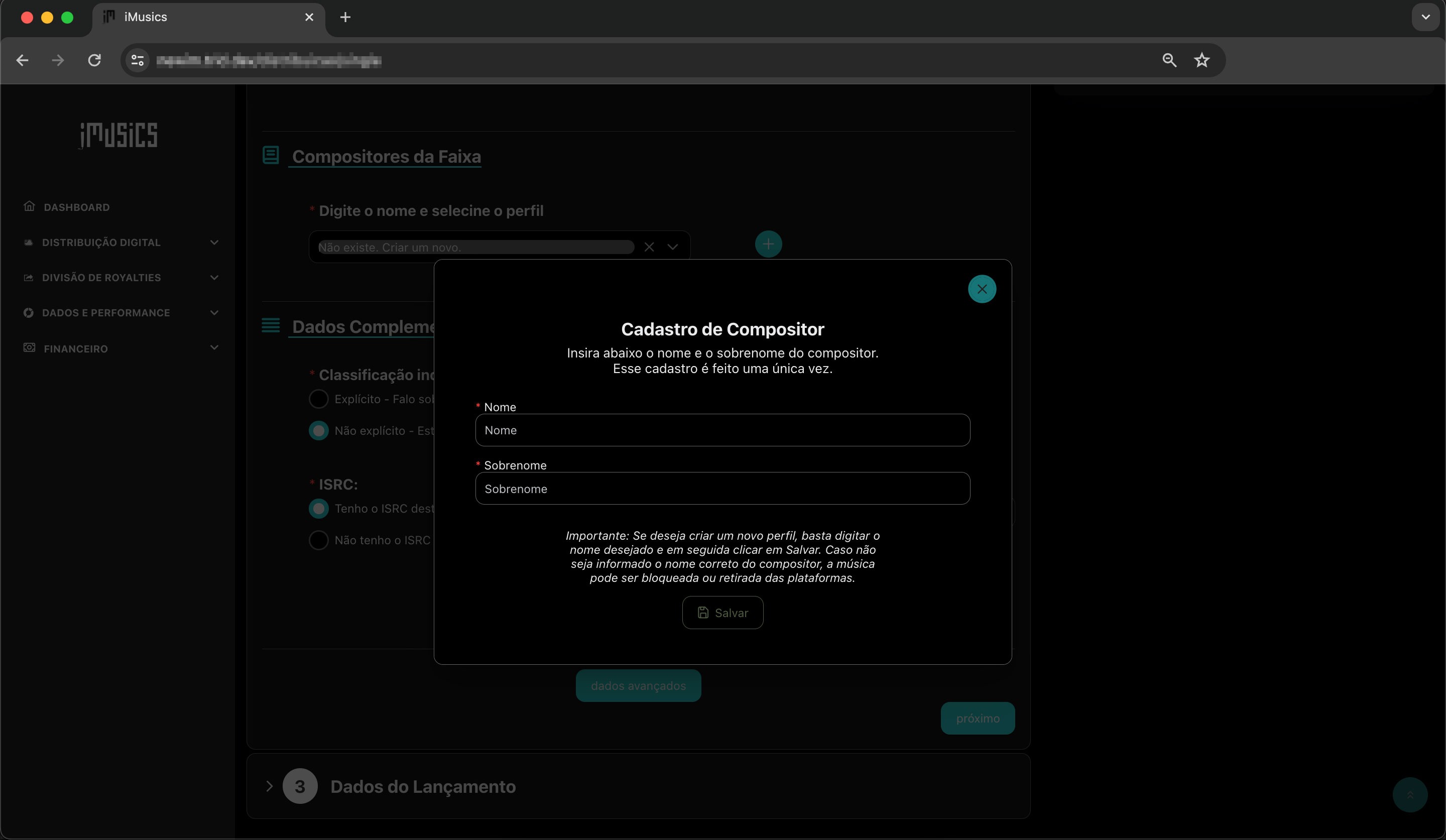Click the scroll-to-top round button
The width and height of the screenshot is (1446, 840).
click(1409, 795)
